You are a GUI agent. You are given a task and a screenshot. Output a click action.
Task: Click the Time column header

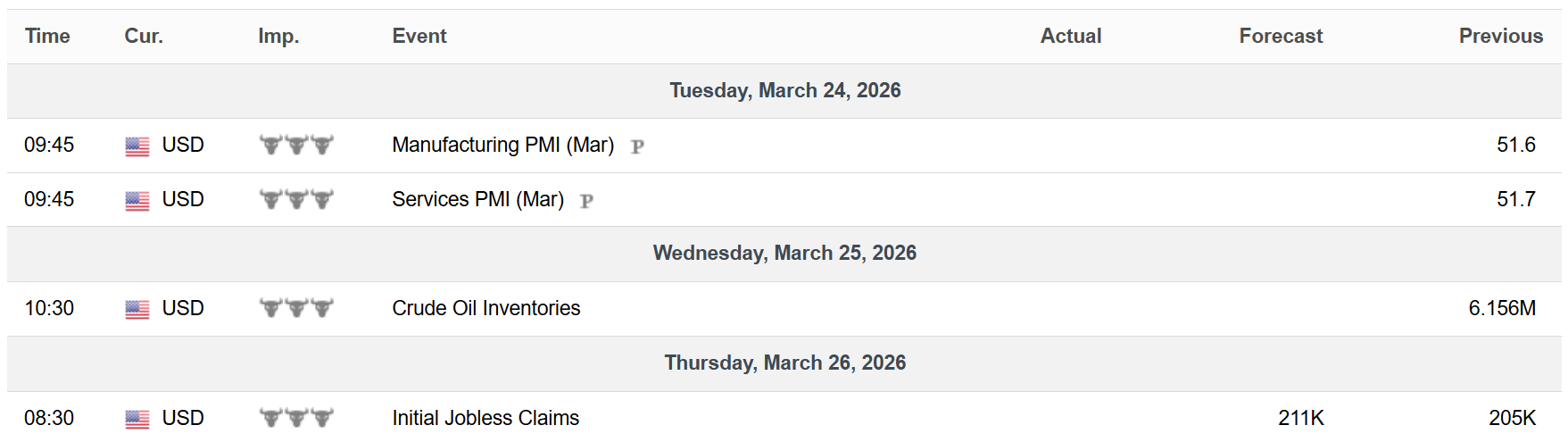tap(47, 36)
